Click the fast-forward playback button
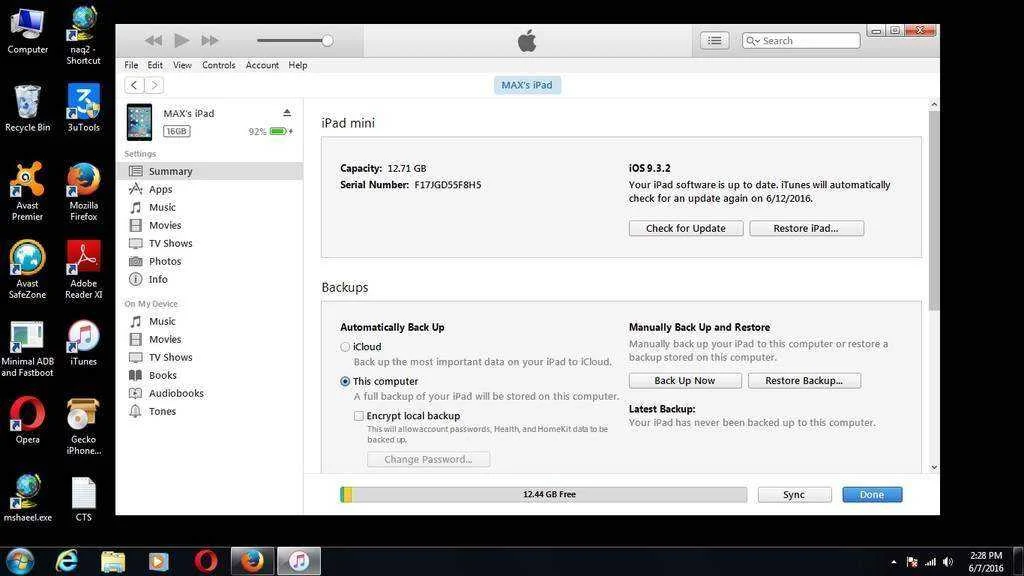 210,40
